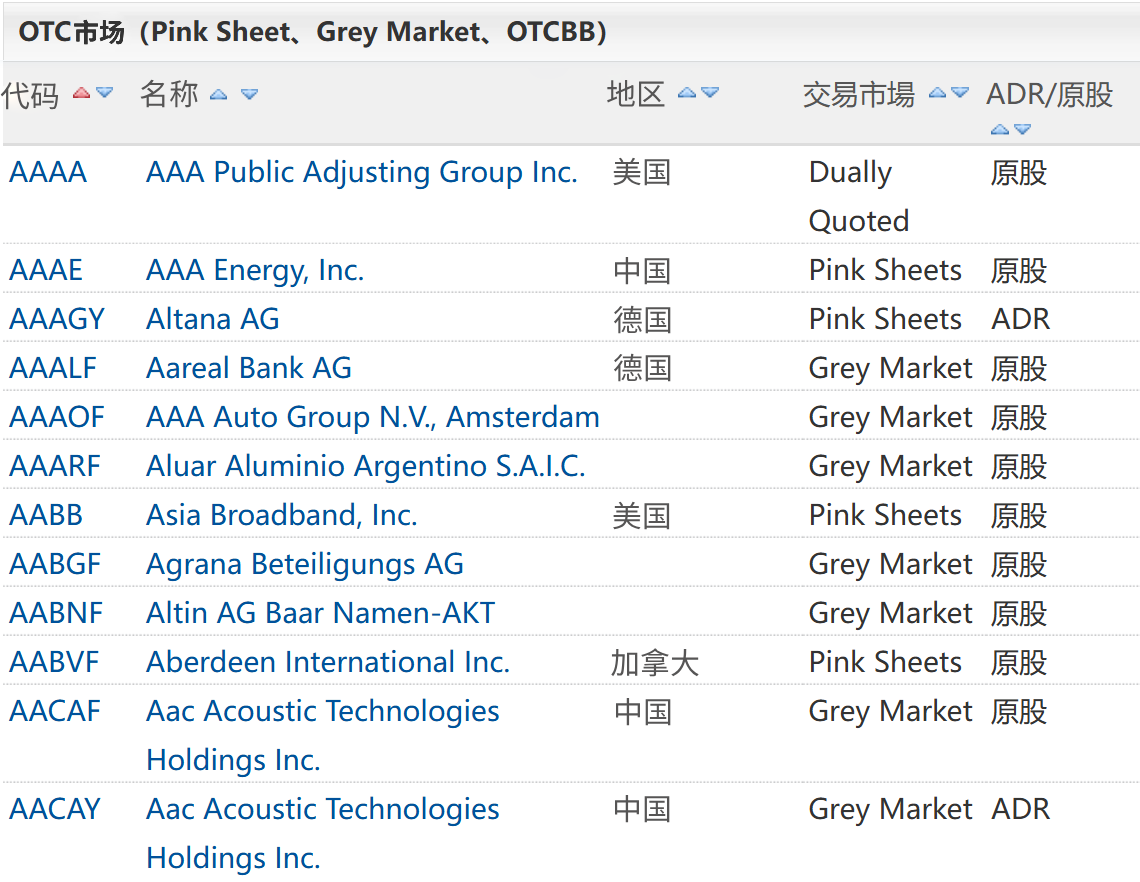Viewport: 1140px width, 882px height.
Task: Sort 交易市場 column descending arrow
Action: (x=960, y=93)
